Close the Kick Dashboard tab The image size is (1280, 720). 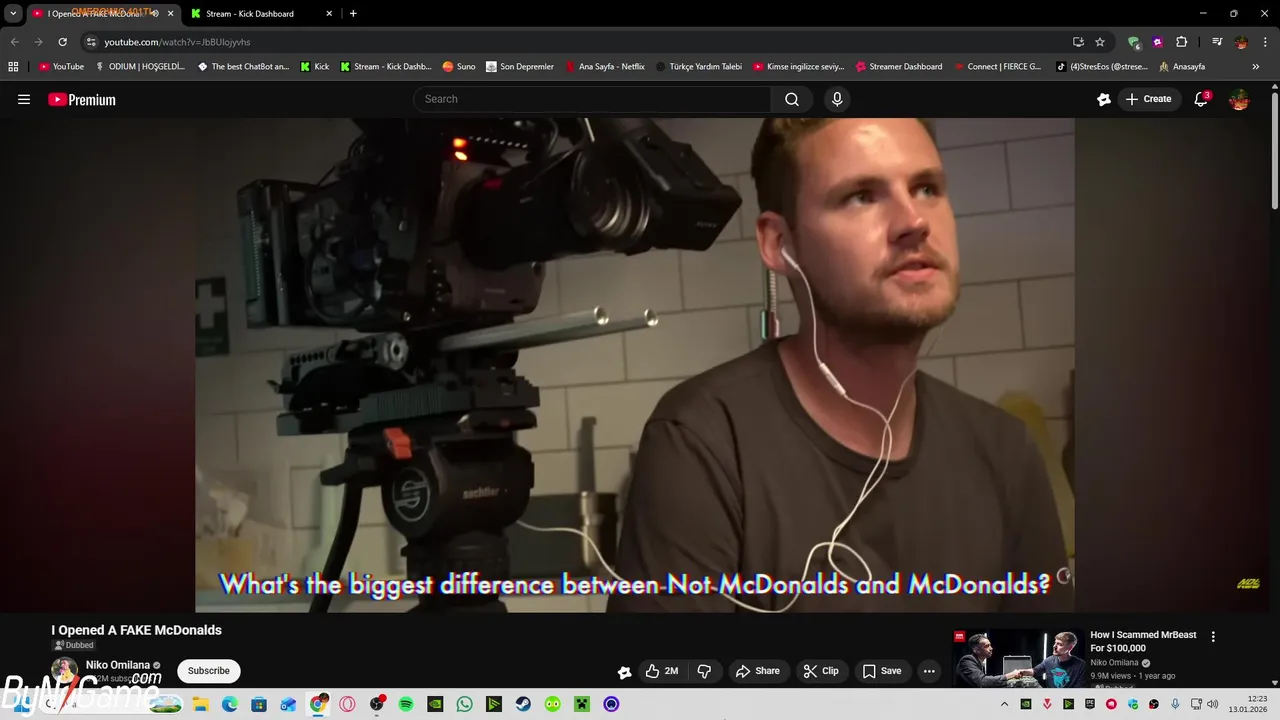[329, 14]
